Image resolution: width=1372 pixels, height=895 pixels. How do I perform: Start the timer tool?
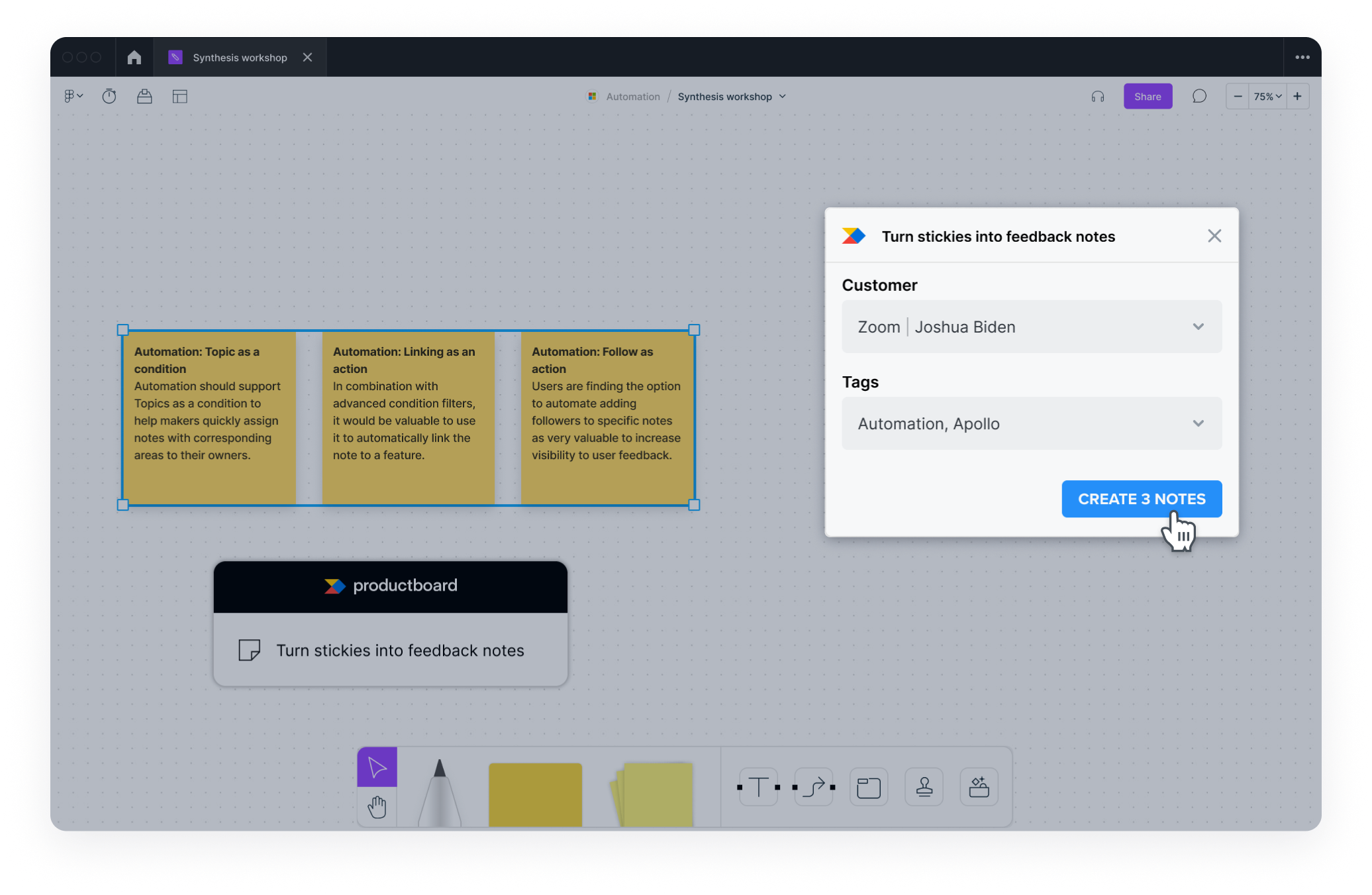(109, 97)
